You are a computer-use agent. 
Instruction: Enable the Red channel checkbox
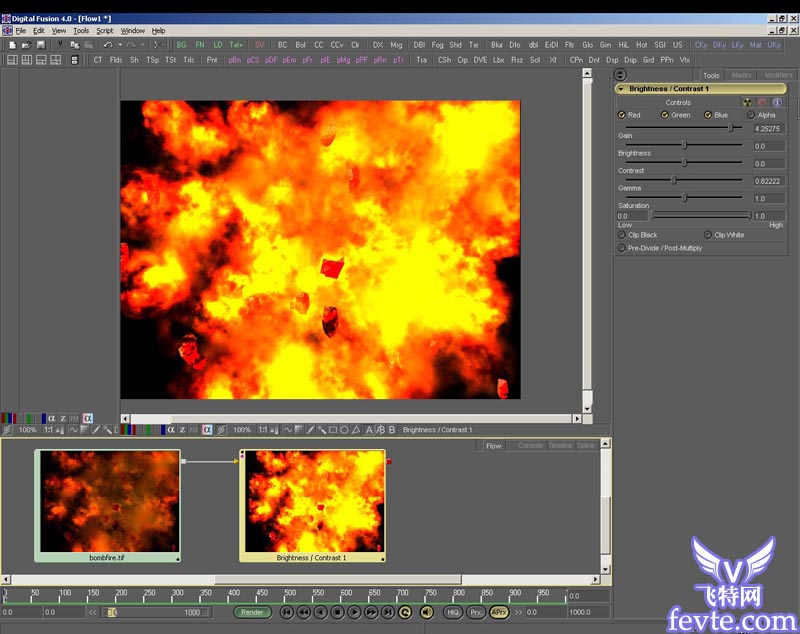click(x=621, y=115)
